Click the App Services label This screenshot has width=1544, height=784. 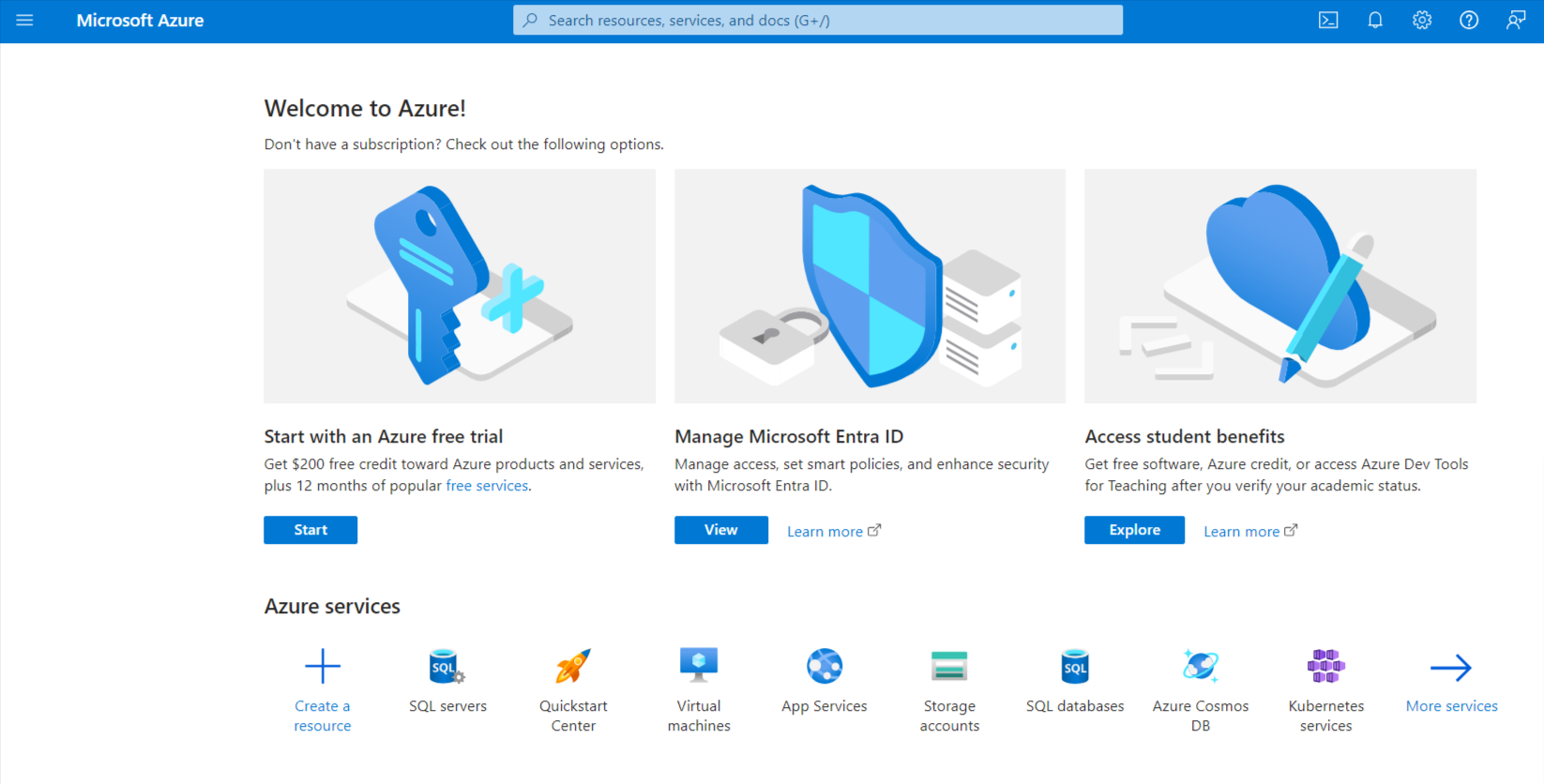(x=825, y=706)
